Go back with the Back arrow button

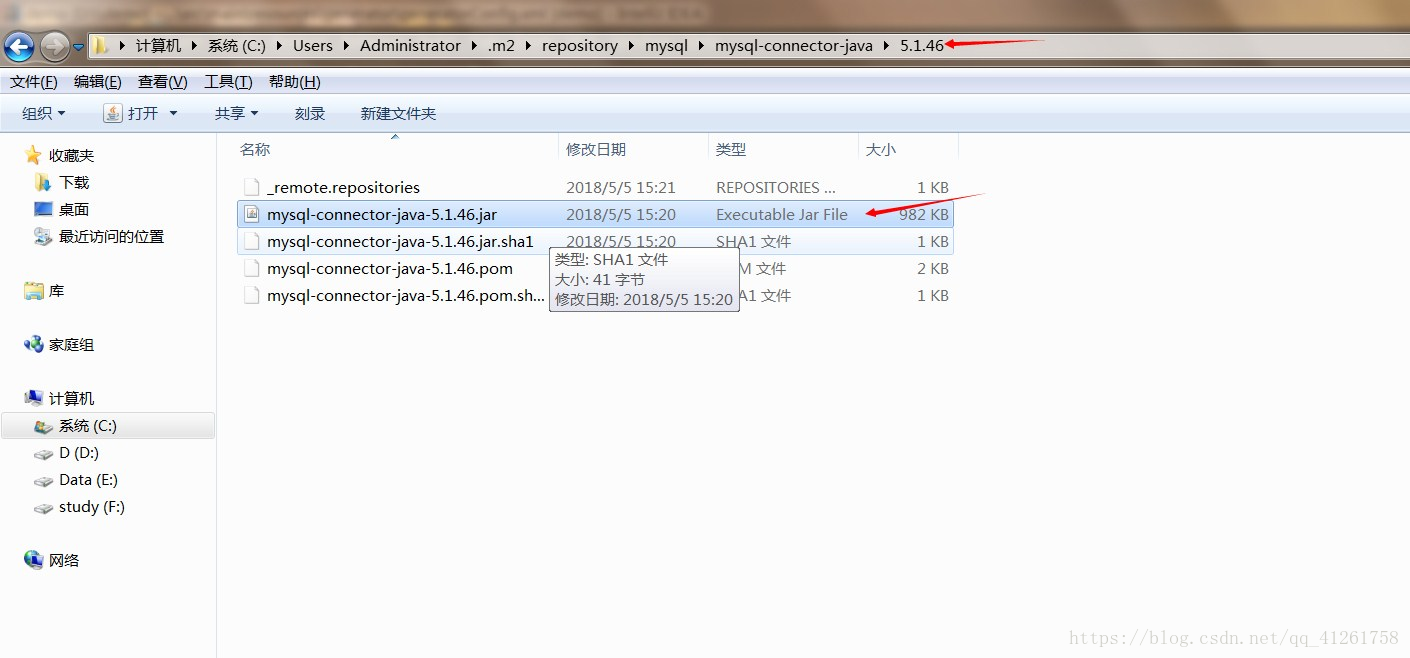(x=19, y=46)
